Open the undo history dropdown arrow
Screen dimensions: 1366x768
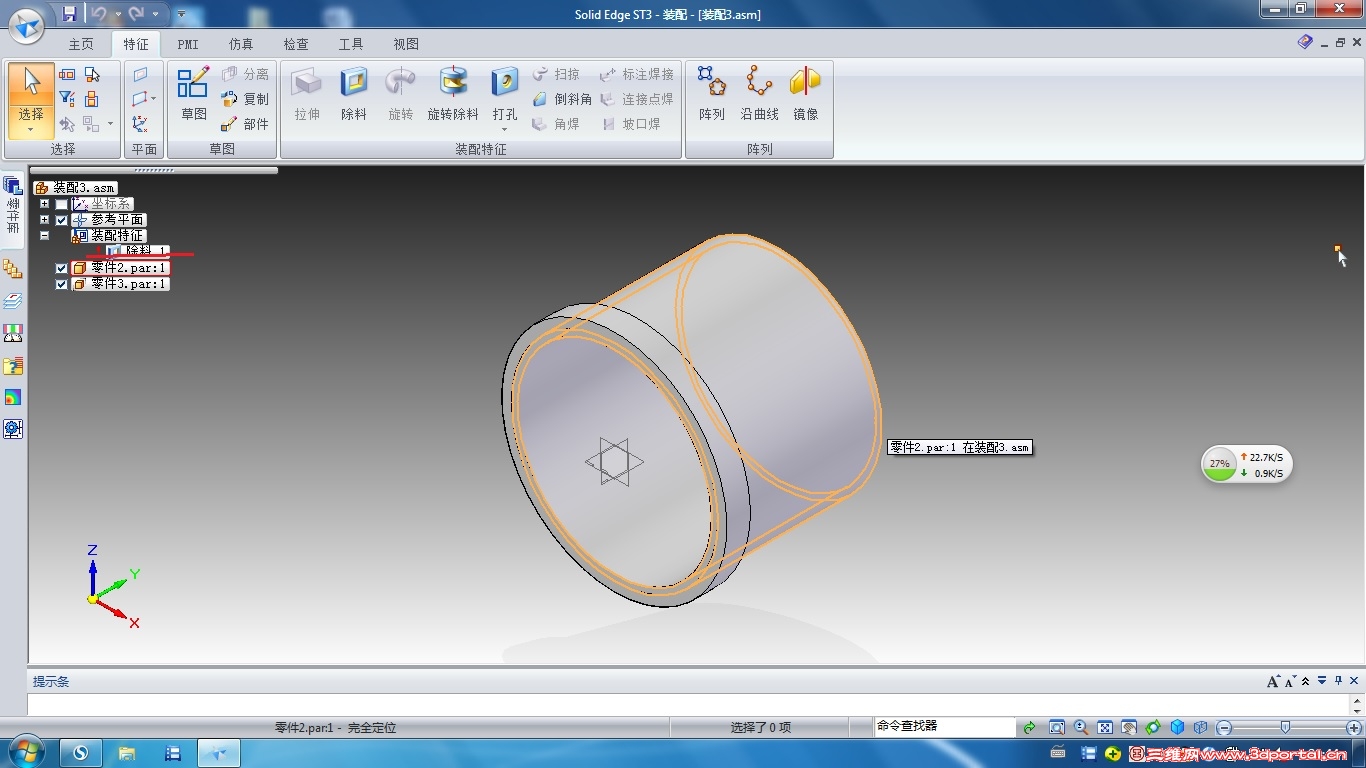click(x=117, y=15)
